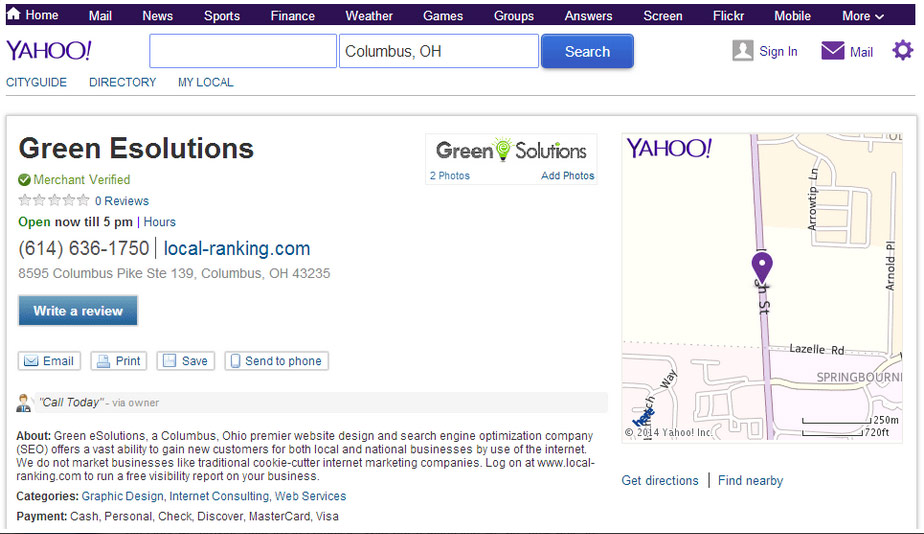Open Screen in the top navigation

point(662,16)
